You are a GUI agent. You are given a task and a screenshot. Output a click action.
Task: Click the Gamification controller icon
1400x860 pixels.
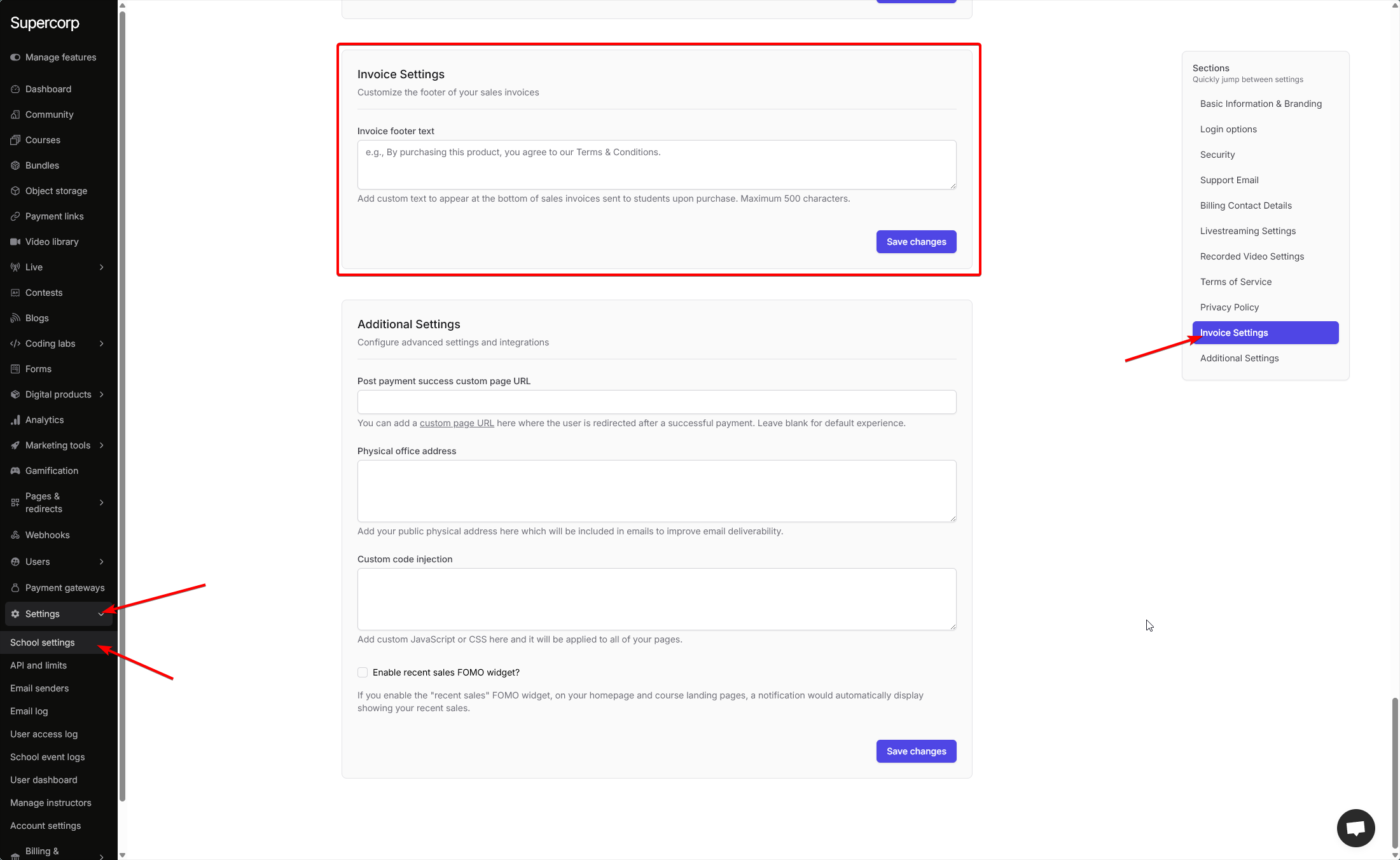pyautogui.click(x=15, y=471)
